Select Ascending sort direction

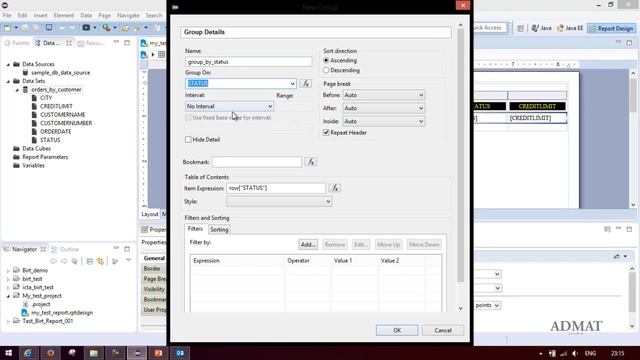pos(326,60)
